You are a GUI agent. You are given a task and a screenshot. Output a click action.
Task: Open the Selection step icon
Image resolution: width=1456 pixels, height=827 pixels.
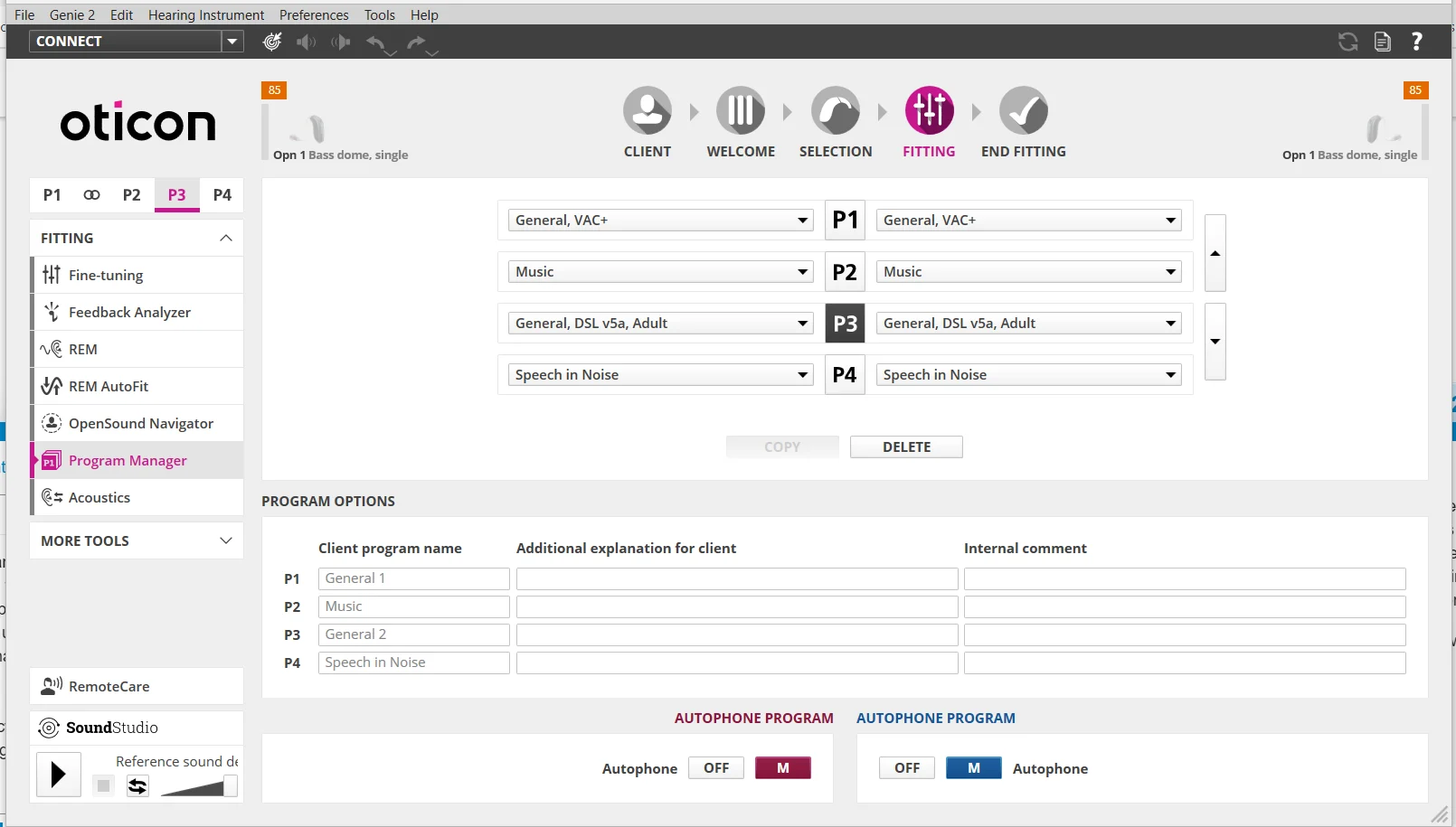point(836,111)
